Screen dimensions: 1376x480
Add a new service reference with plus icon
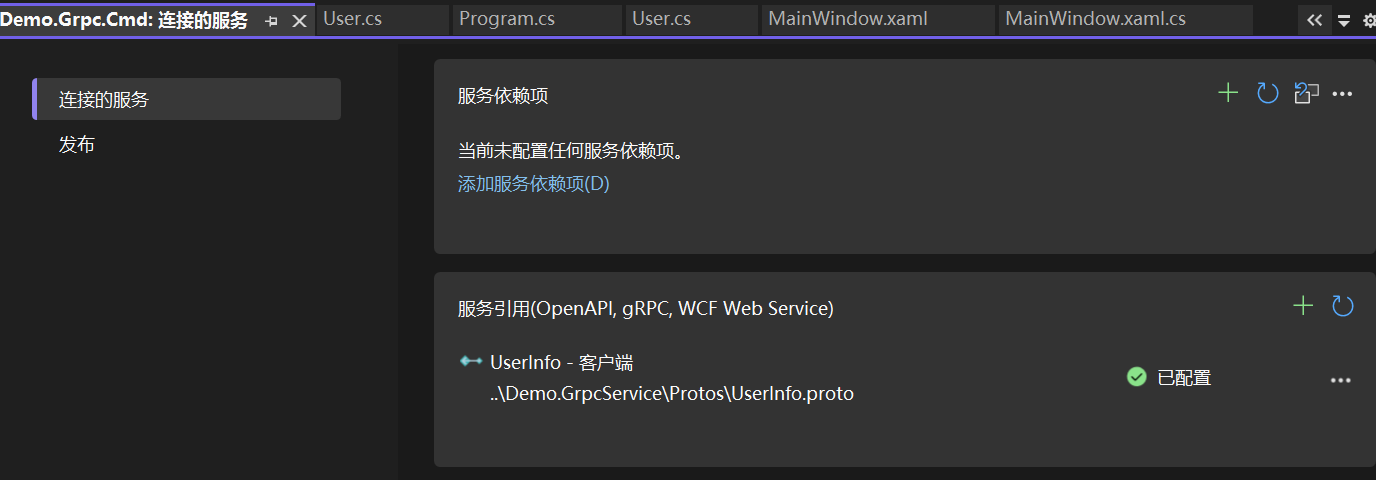coord(1303,306)
